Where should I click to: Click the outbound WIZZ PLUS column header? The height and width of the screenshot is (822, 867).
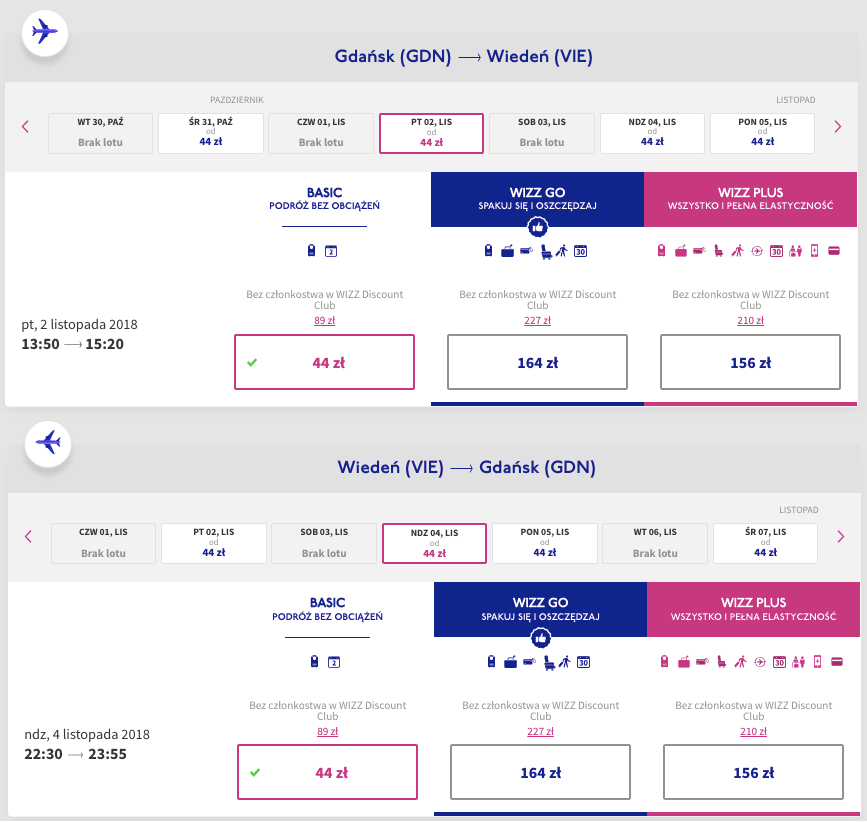coord(750,200)
